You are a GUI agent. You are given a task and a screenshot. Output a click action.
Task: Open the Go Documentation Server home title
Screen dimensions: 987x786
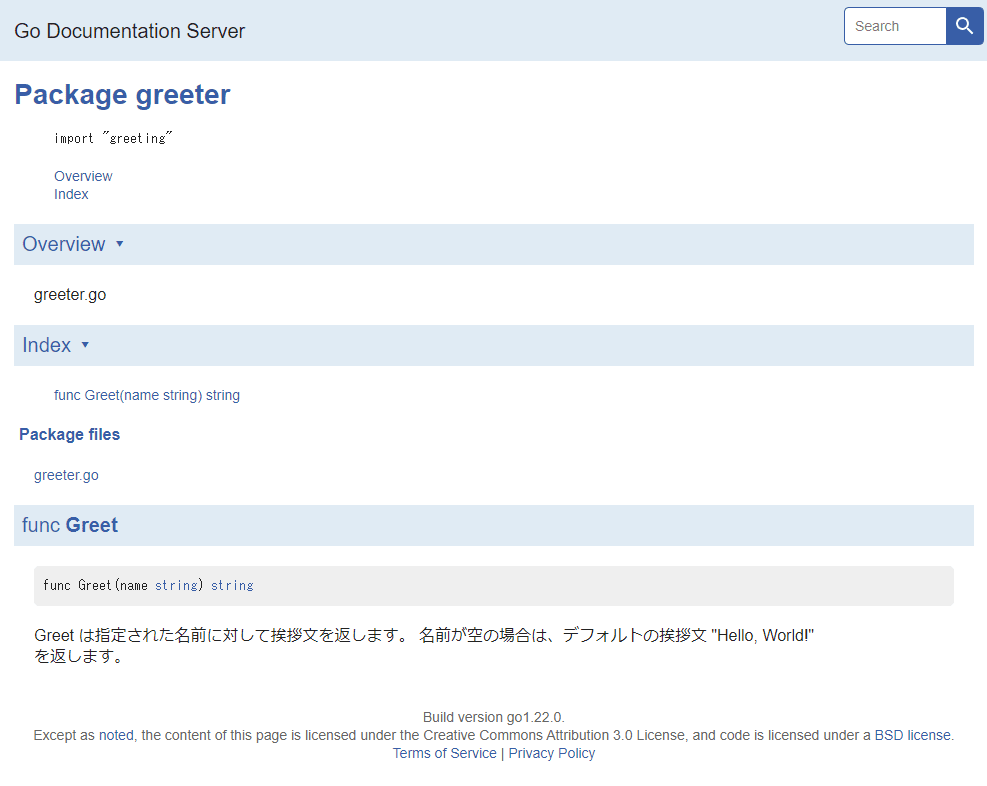(129, 31)
